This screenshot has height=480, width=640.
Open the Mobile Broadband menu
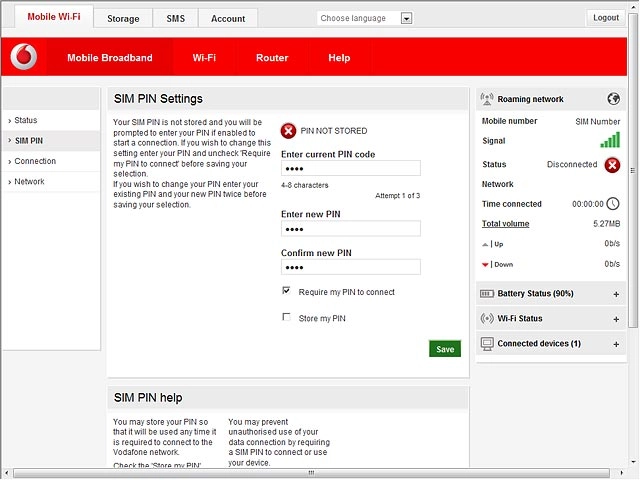tap(109, 58)
